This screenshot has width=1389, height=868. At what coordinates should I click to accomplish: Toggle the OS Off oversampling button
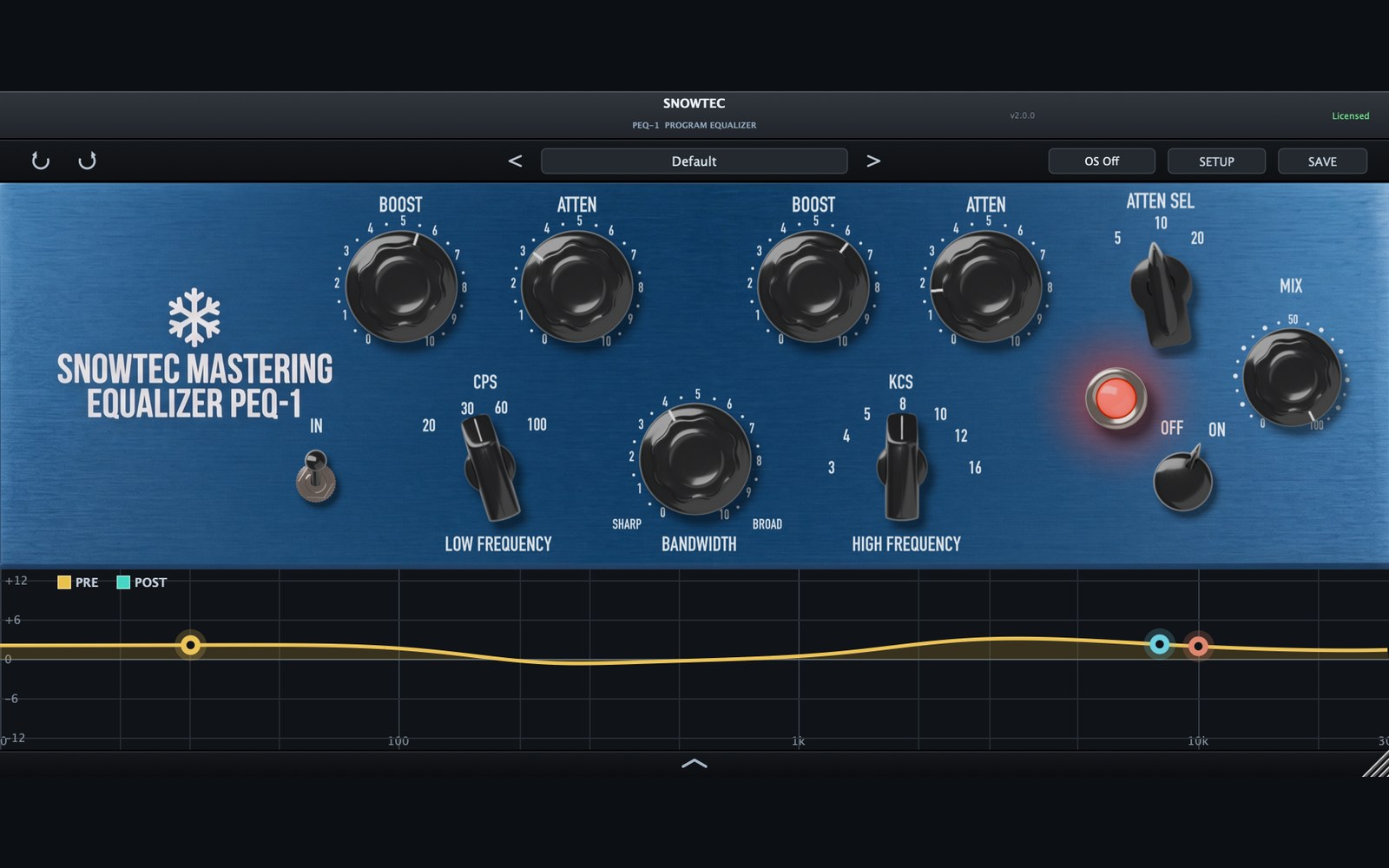[1102, 161]
